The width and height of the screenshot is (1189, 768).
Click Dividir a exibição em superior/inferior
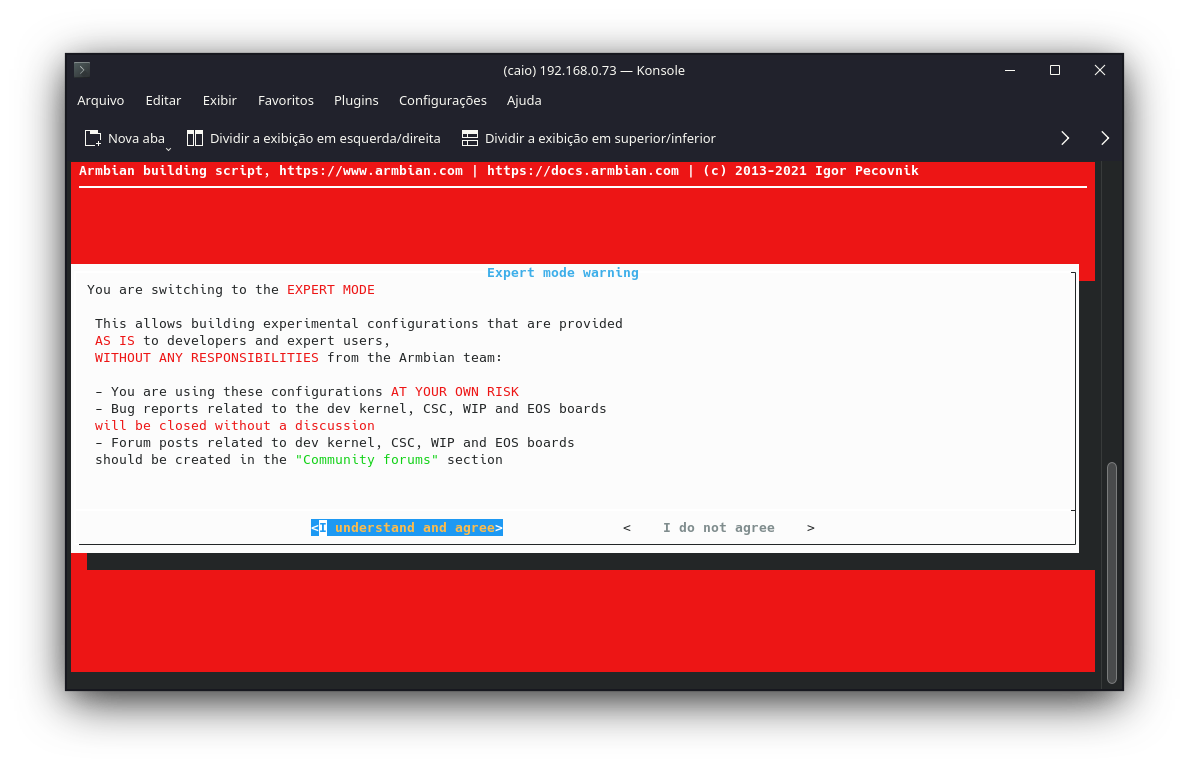point(588,138)
